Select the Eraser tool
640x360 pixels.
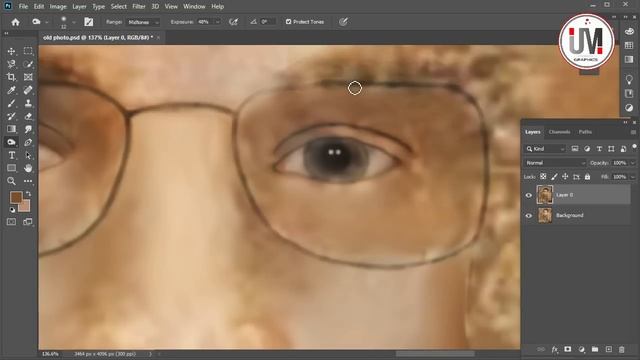coord(28,116)
